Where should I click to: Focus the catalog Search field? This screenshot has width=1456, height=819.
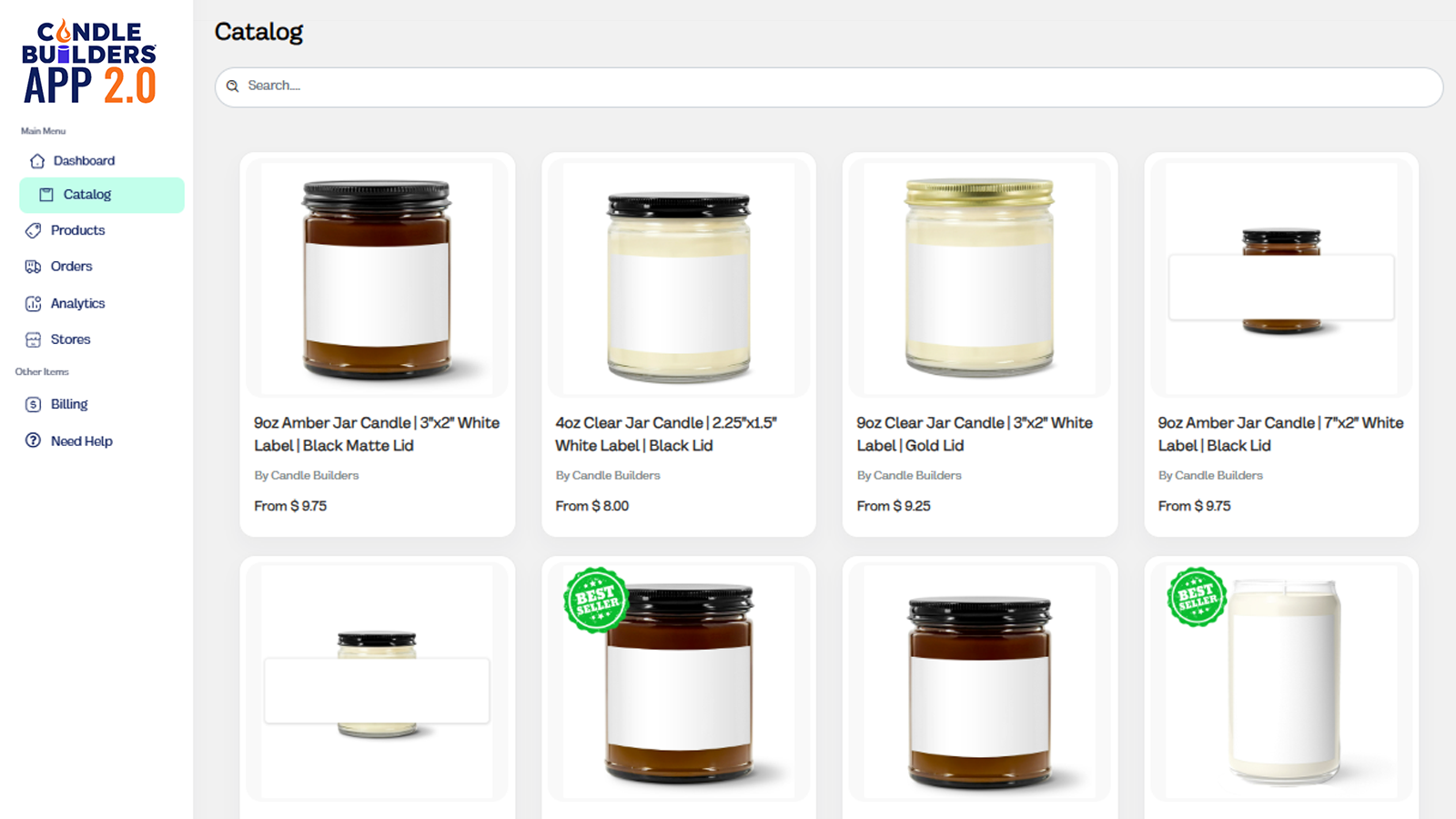point(829,86)
